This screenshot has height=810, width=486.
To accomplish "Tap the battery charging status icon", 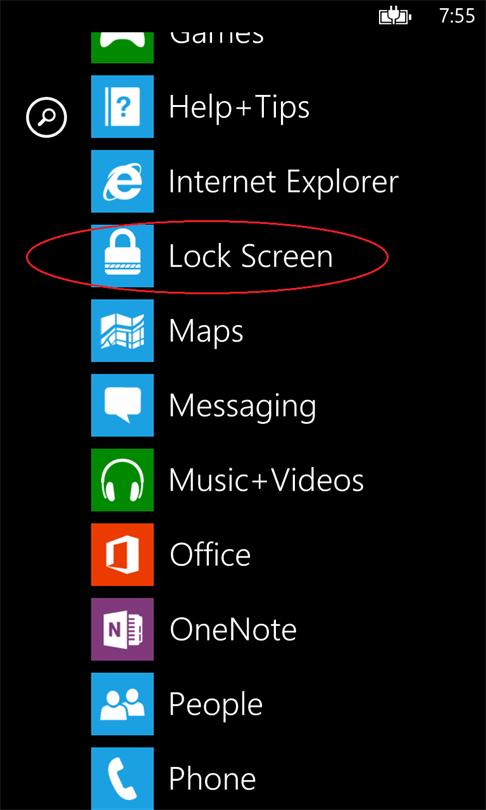I will 395,17.
